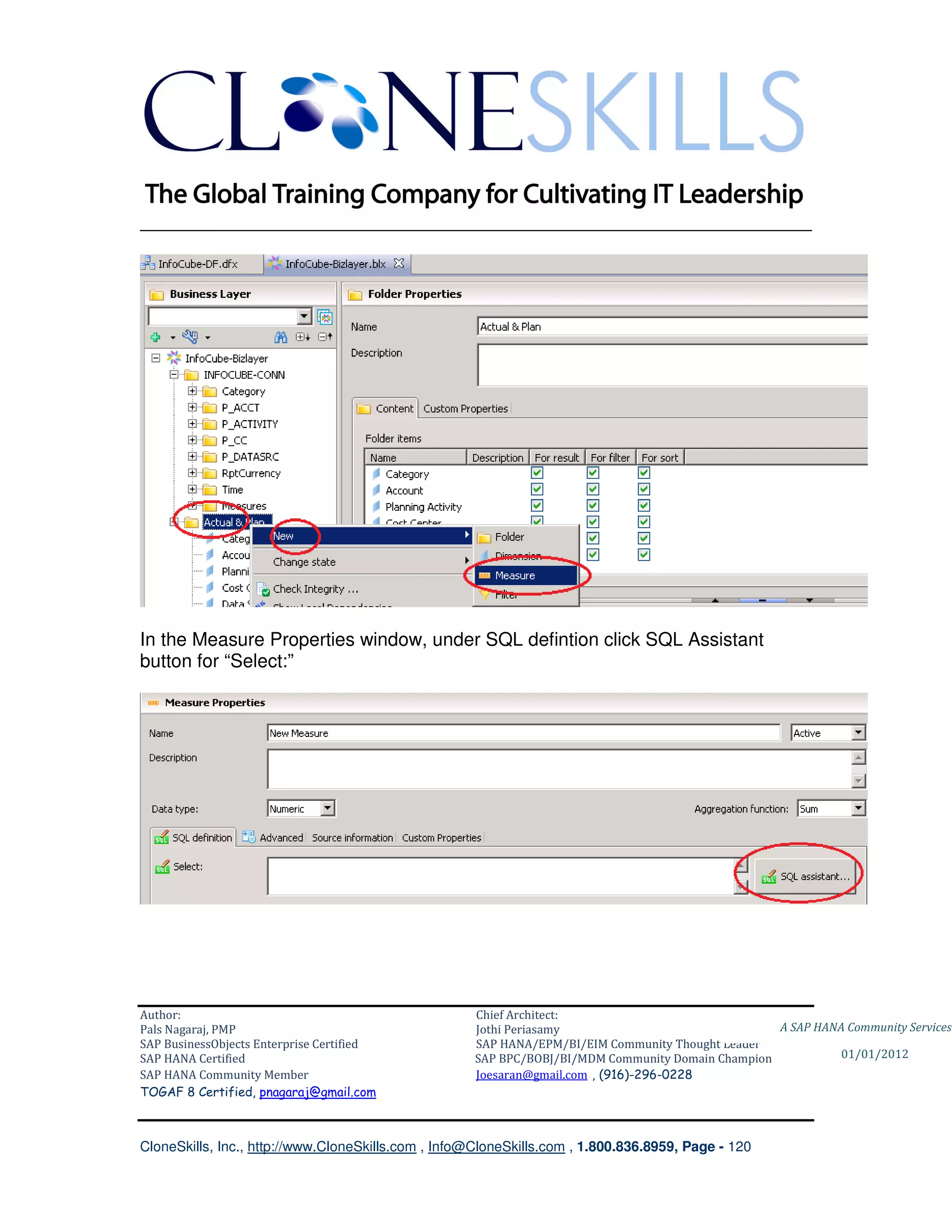Image resolution: width=952 pixels, height=1232 pixels.
Task: Click the RptCurrency folder icon
Action: 210,473
